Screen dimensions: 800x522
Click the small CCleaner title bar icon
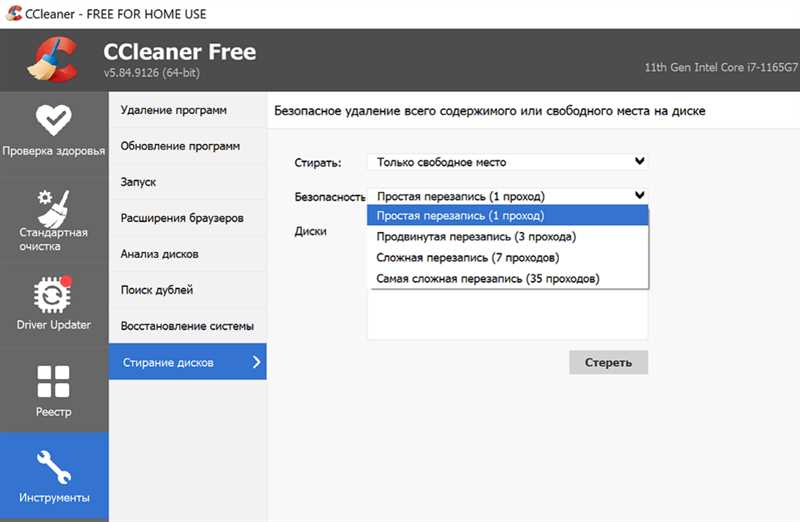14,13
